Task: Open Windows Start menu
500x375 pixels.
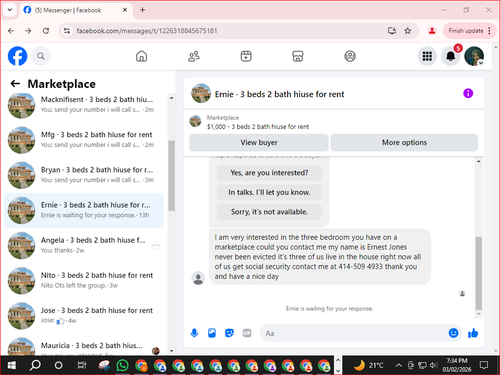Action: 12,365
